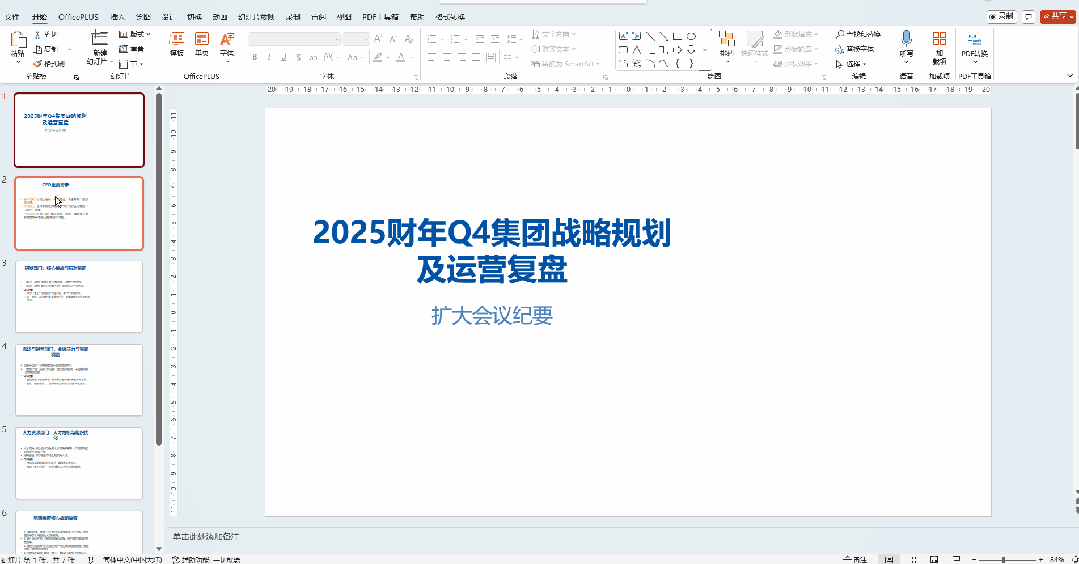The height and width of the screenshot is (564, 1079).
Task: Click the zoom slider handle
Action: (1004, 560)
